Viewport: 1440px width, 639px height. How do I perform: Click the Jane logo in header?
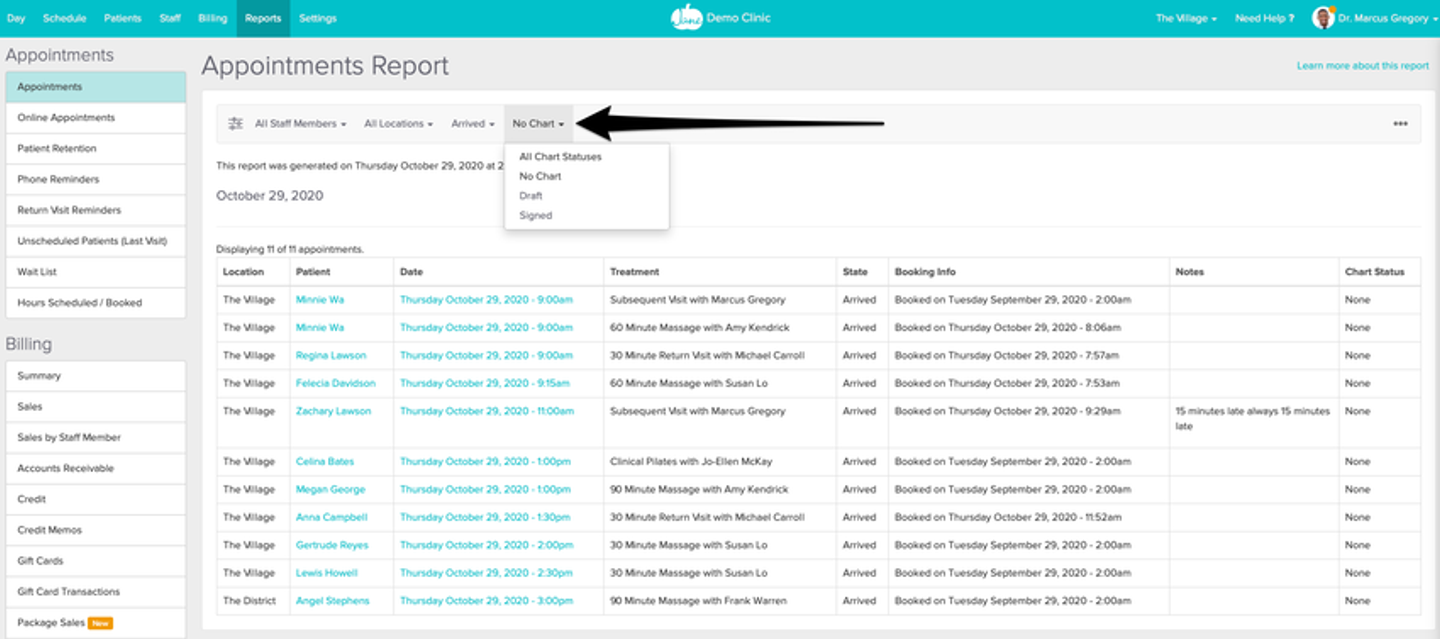click(x=685, y=18)
